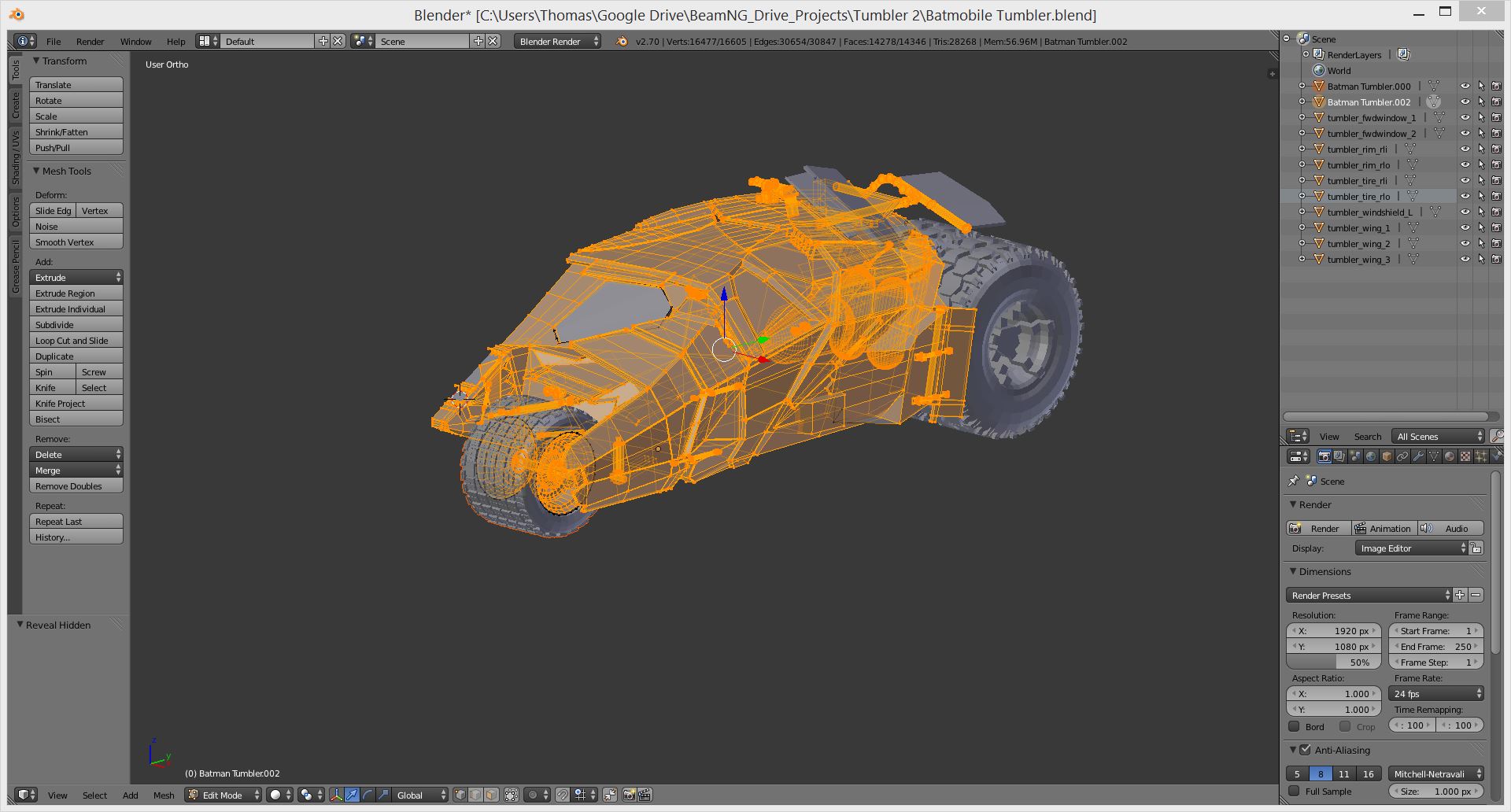Open the File menu
The image size is (1511, 812).
[x=54, y=41]
